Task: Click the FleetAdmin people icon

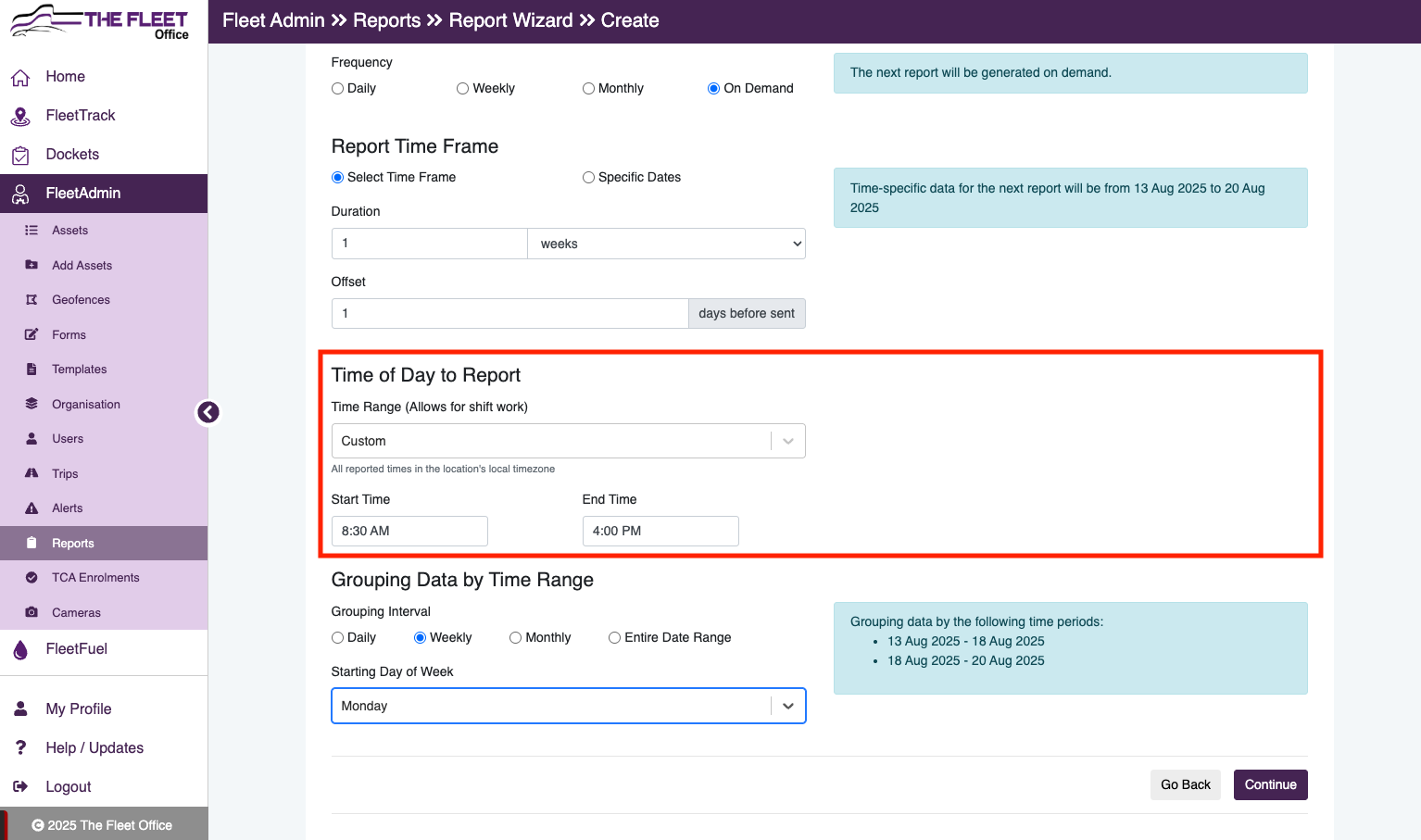Action: (x=20, y=194)
